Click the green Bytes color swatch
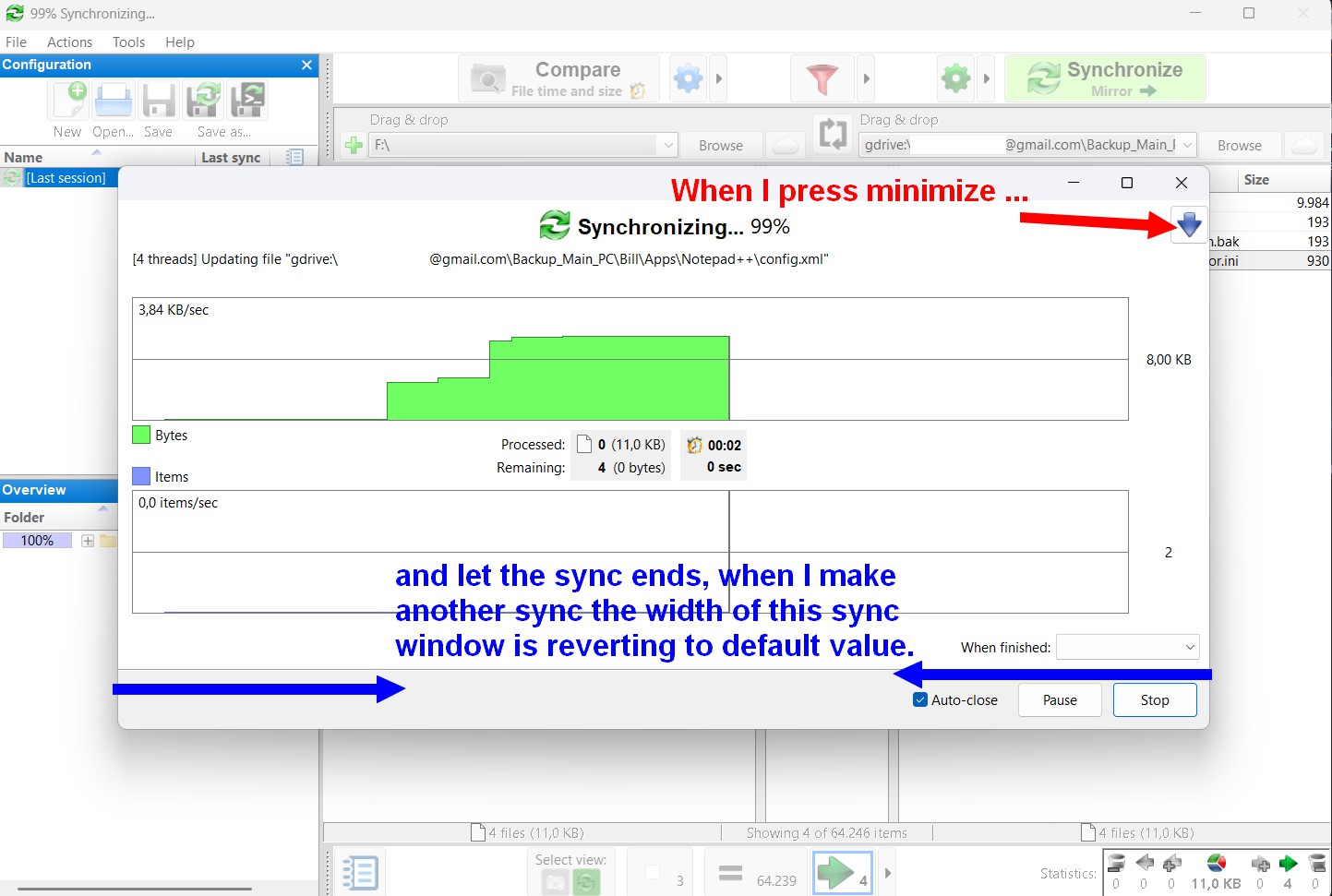The height and width of the screenshot is (896, 1332). 141,435
